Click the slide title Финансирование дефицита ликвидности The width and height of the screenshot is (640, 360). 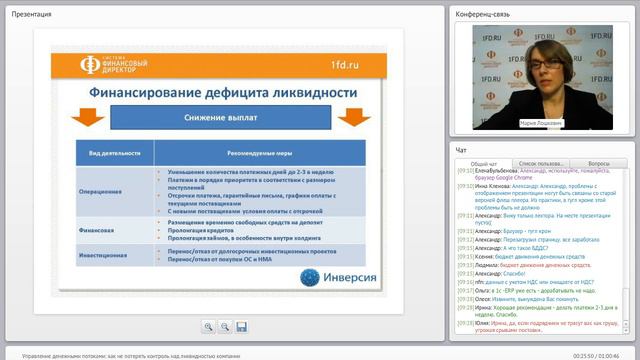tap(223, 92)
